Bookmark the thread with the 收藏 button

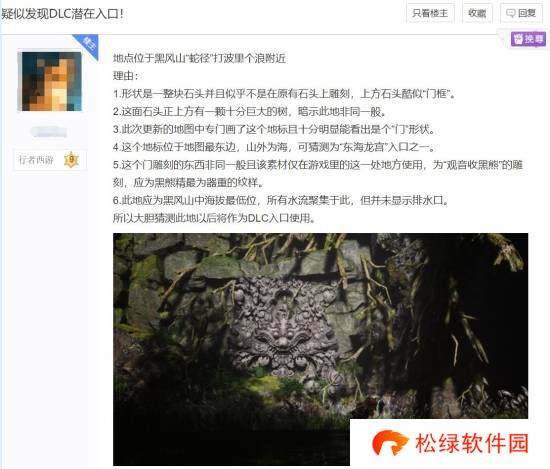pos(477,13)
